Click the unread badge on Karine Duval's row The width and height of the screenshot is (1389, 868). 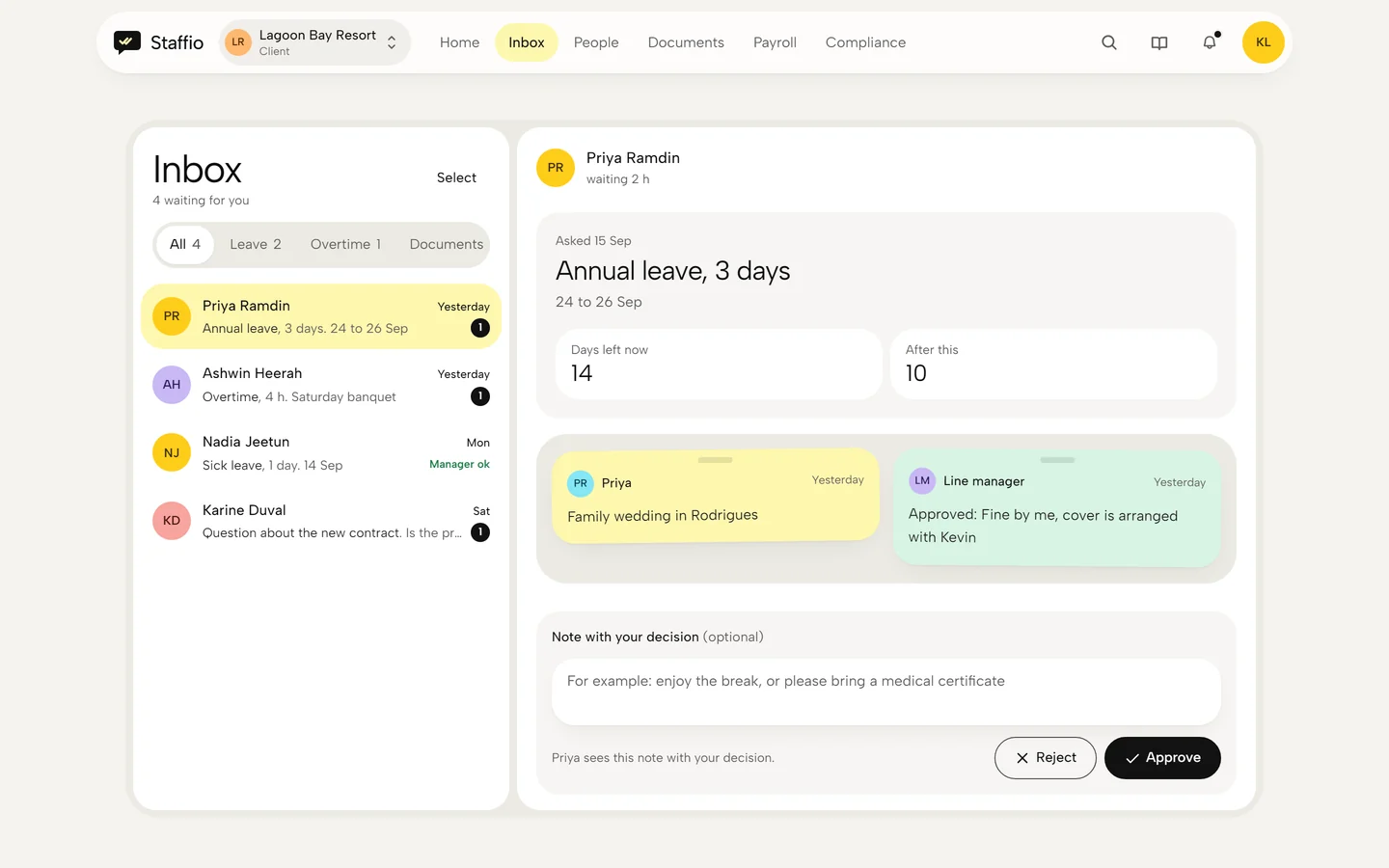coord(480,532)
